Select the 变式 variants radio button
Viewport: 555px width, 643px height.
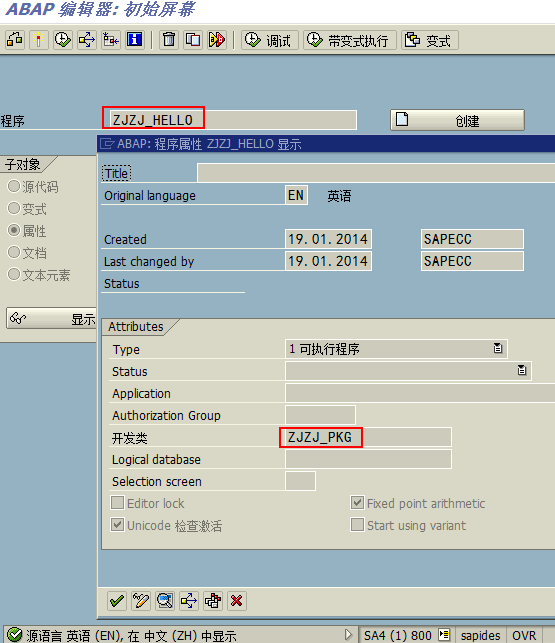pos(14,208)
